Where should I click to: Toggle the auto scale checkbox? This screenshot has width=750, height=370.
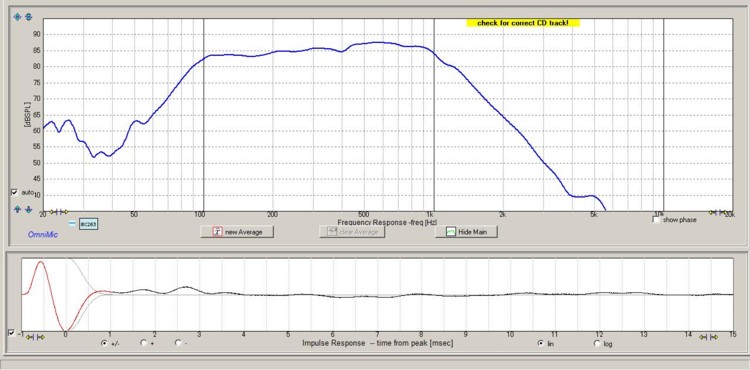click(x=14, y=192)
